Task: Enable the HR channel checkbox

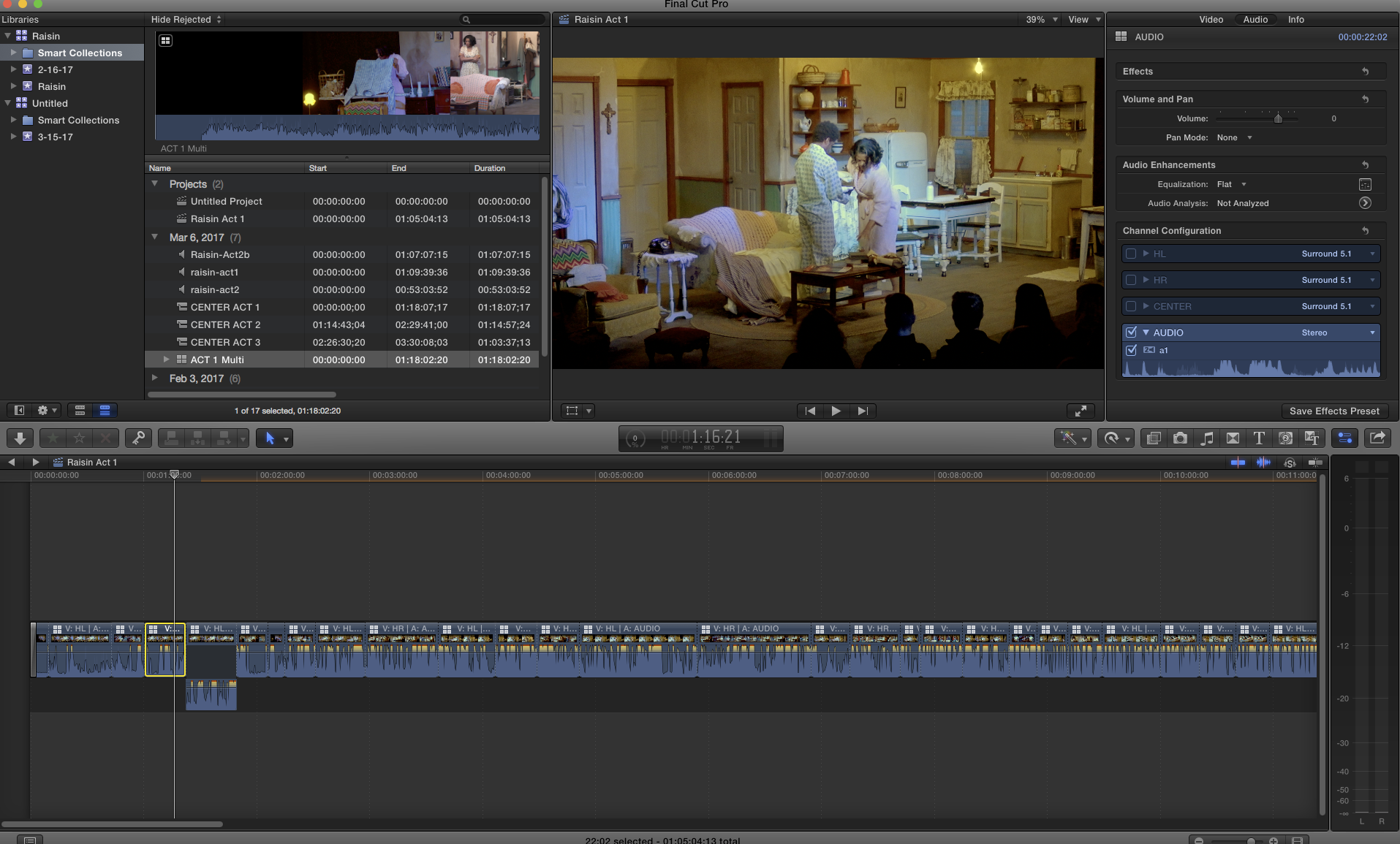Action: coord(1131,280)
